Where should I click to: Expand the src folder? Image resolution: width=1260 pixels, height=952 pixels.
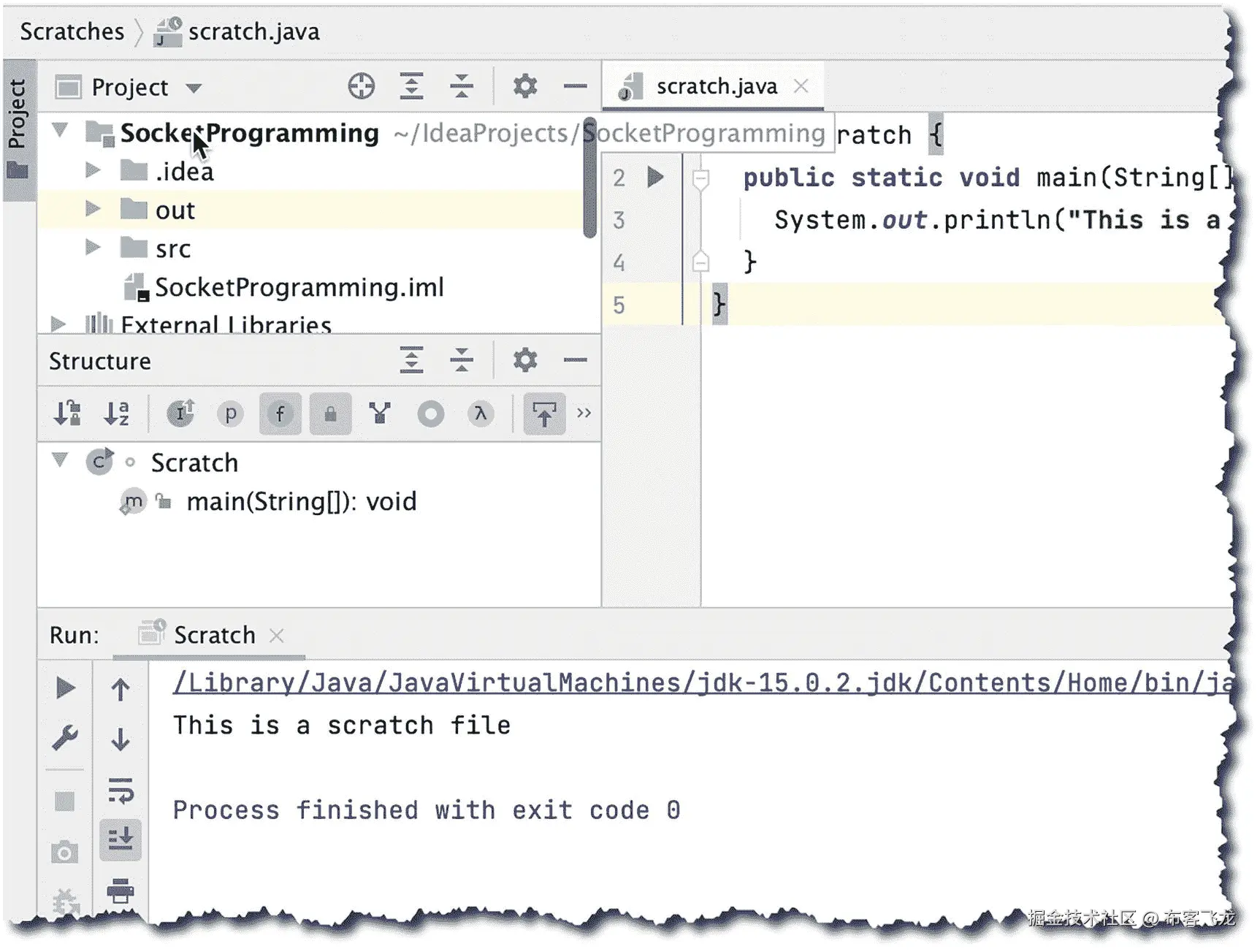coord(93,248)
